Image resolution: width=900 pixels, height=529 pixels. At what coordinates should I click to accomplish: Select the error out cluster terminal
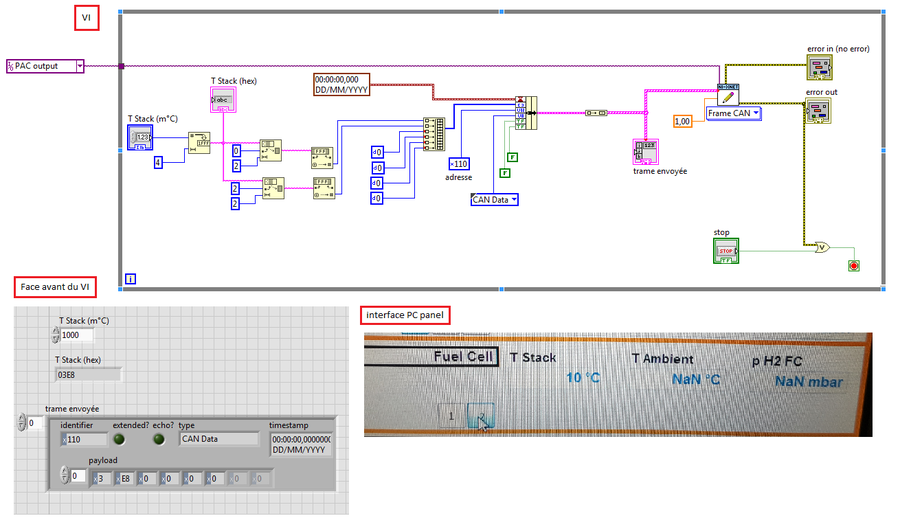point(819,111)
